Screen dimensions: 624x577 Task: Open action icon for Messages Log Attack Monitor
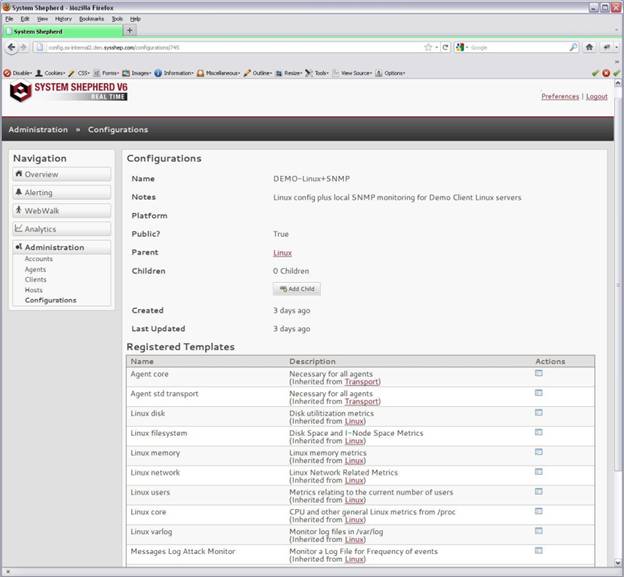point(538,550)
